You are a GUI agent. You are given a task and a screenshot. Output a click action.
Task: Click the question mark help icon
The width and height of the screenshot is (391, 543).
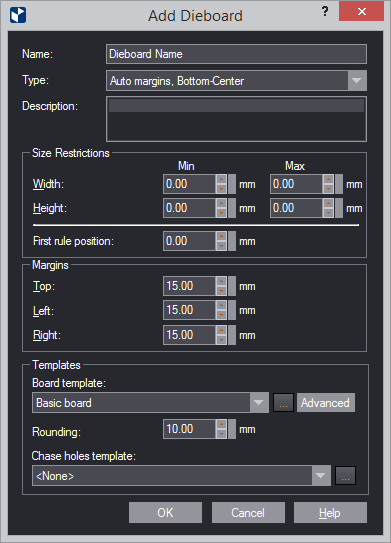[325, 11]
